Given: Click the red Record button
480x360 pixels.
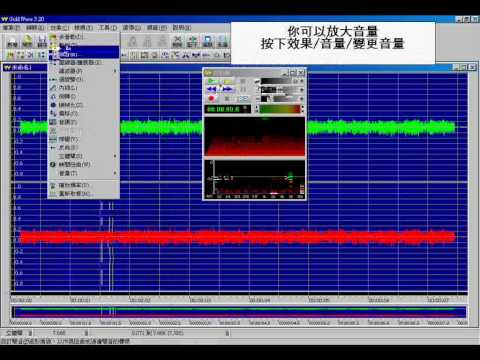Looking at the screenshot, I should click(212, 99).
